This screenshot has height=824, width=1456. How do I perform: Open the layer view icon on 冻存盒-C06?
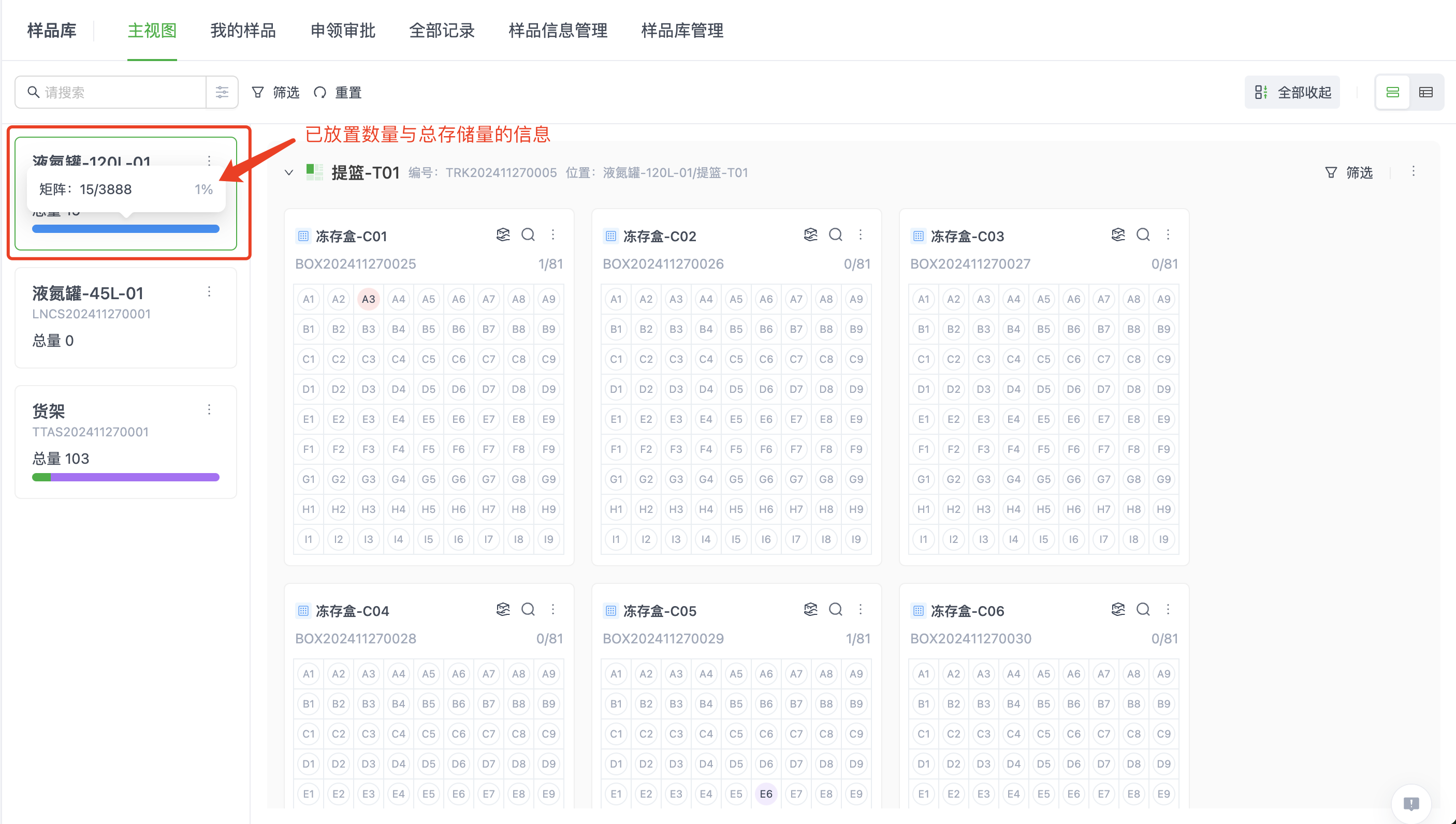(x=1118, y=610)
